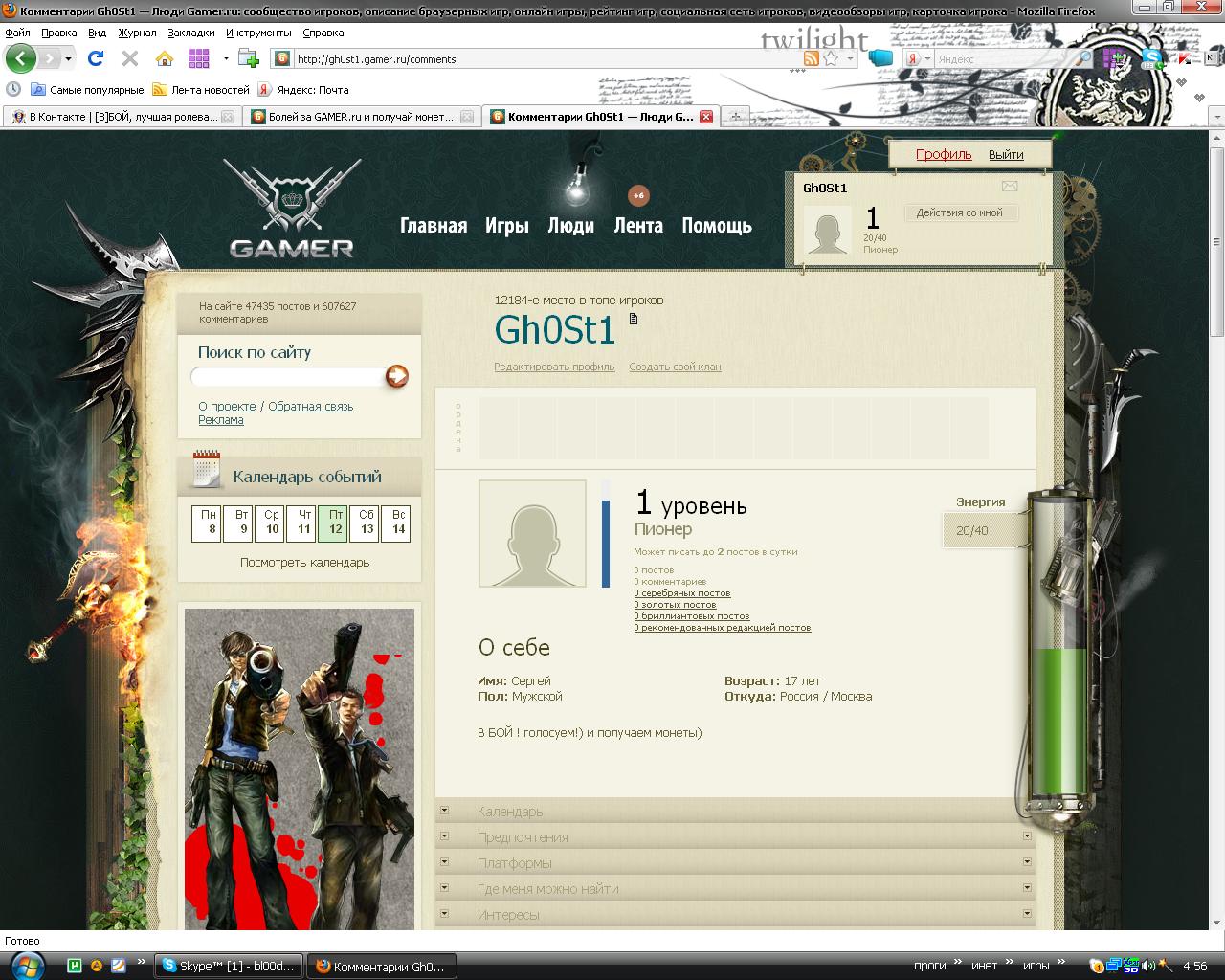Click the GAMER site logo
Viewport: 1225px width, 980px height.
click(291, 209)
